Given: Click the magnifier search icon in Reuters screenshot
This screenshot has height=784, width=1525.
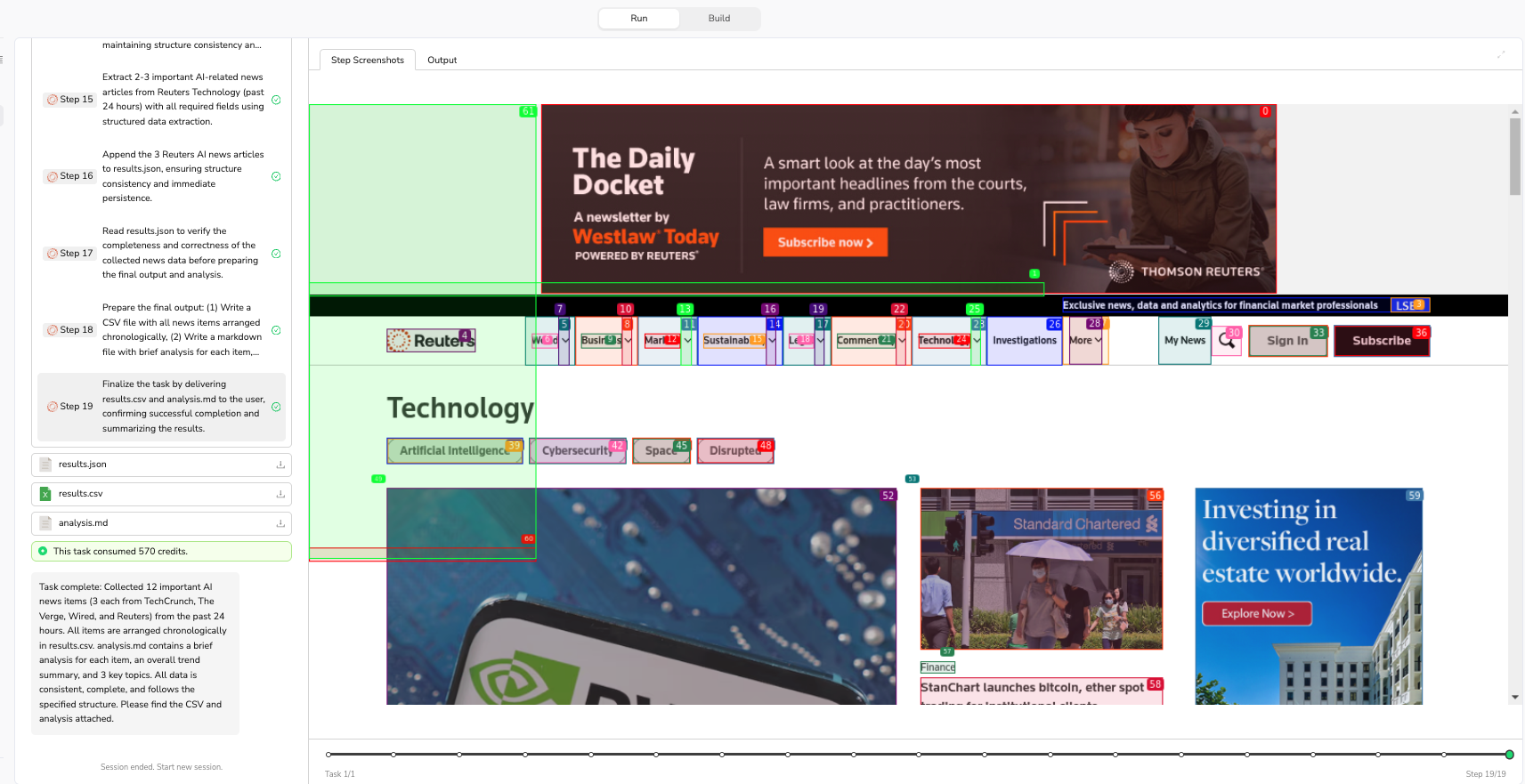Looking at the screenshot, I should [1227, 339].
